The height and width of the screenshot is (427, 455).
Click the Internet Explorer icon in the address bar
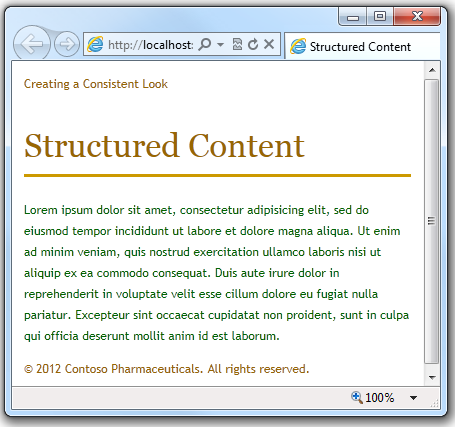pyautogui.click(x=95, y=44)
